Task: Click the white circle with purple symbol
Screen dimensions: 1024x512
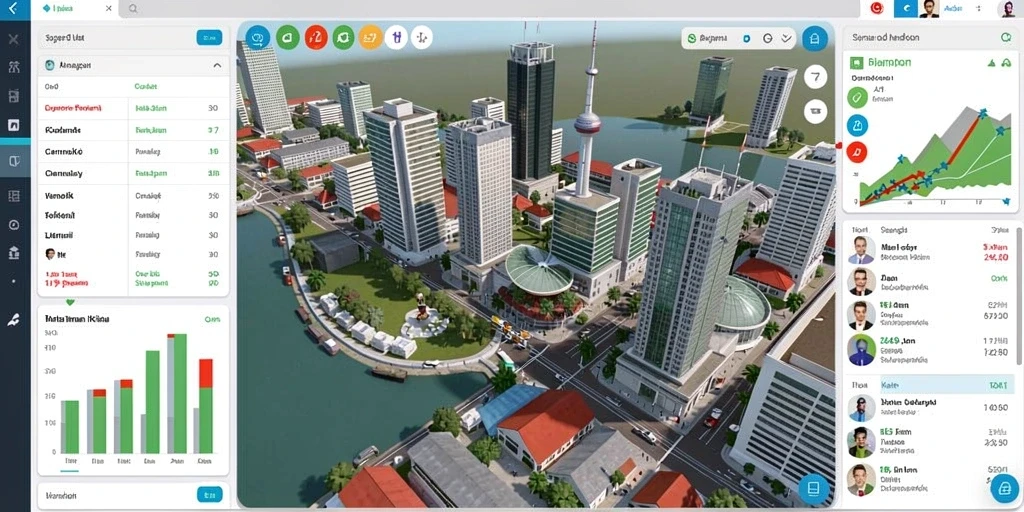Action: point(396,37)
